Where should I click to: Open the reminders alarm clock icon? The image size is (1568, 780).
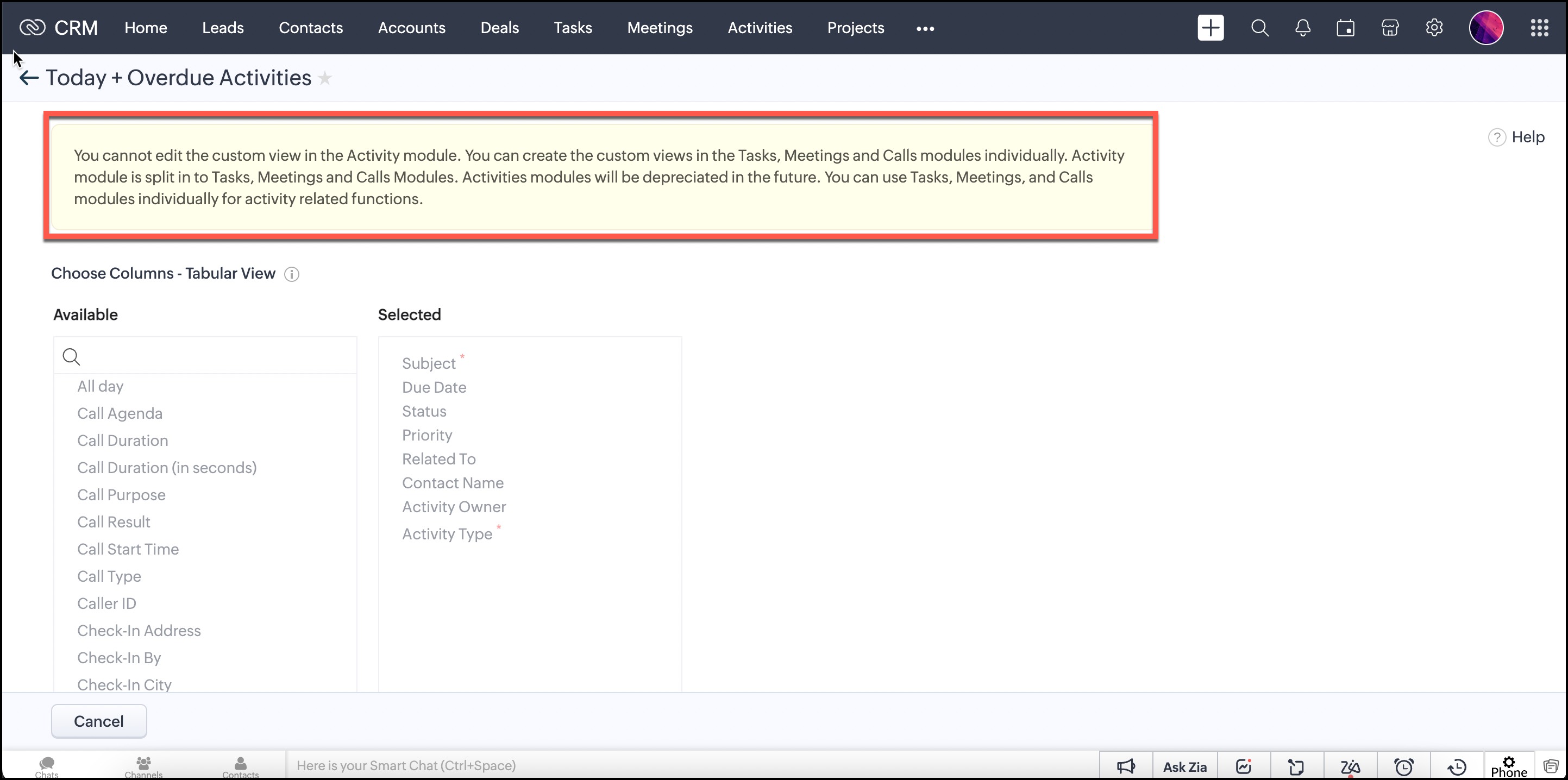1404,766
